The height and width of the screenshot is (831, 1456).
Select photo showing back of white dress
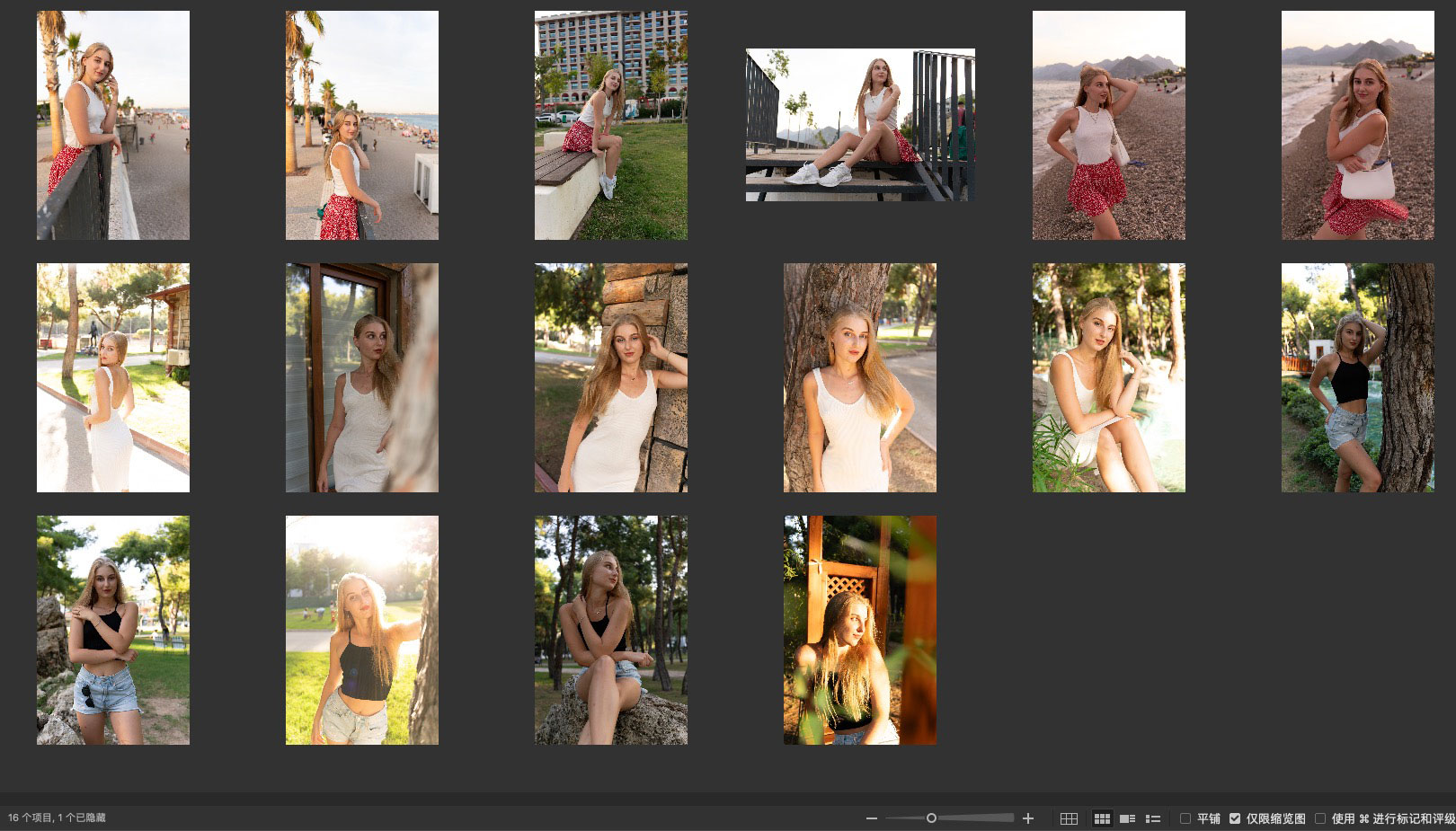click(x=113, y=377)
